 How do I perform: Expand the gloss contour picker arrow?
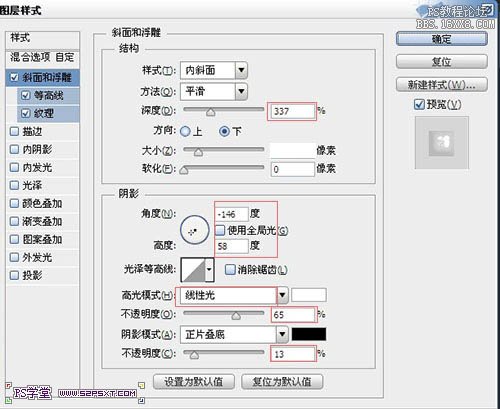[x=209, y=270]
